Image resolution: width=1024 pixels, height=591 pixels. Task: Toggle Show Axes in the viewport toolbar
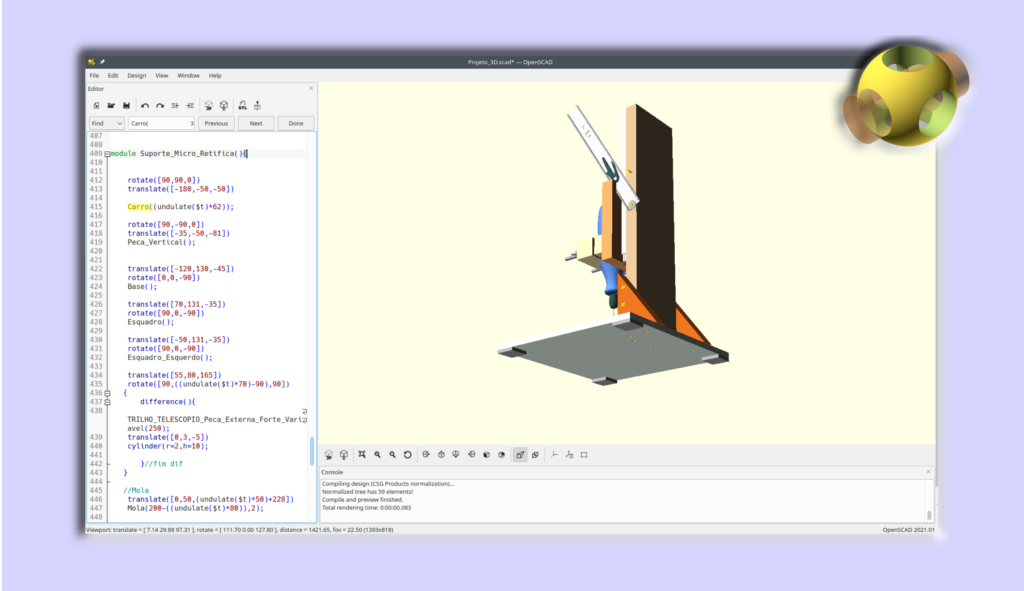click(x=554, y=455)
